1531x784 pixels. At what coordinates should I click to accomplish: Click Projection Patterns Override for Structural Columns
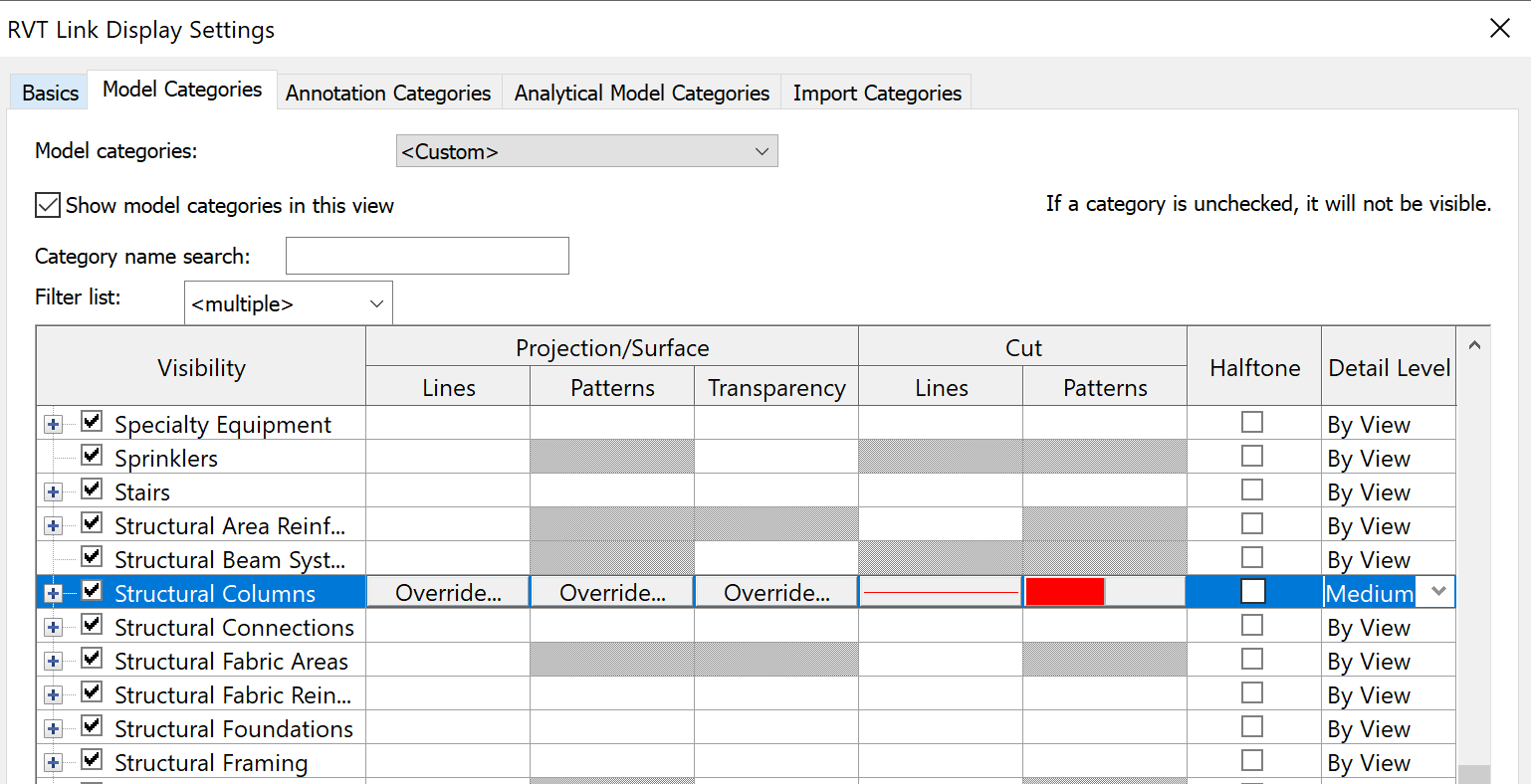point(612,593)
